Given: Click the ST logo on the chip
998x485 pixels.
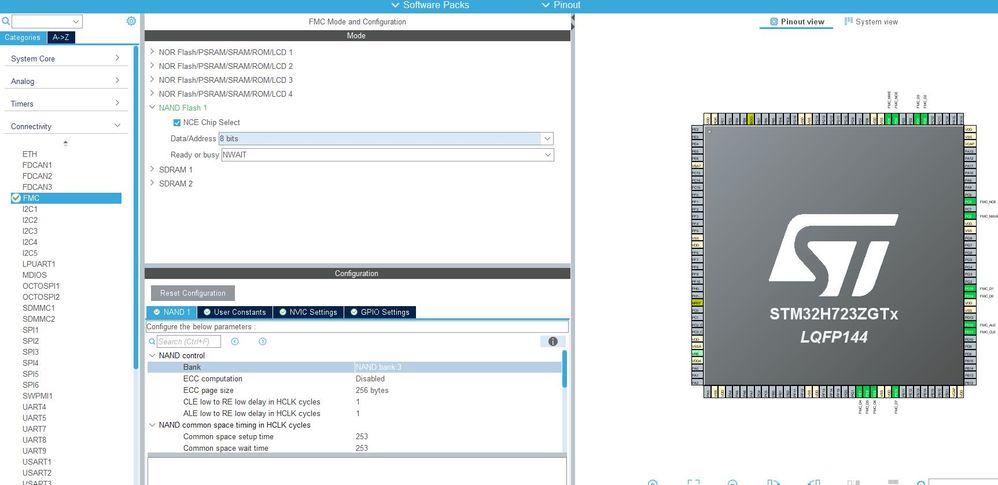Looking at the screenshot, I should click(x=833, y=255).
